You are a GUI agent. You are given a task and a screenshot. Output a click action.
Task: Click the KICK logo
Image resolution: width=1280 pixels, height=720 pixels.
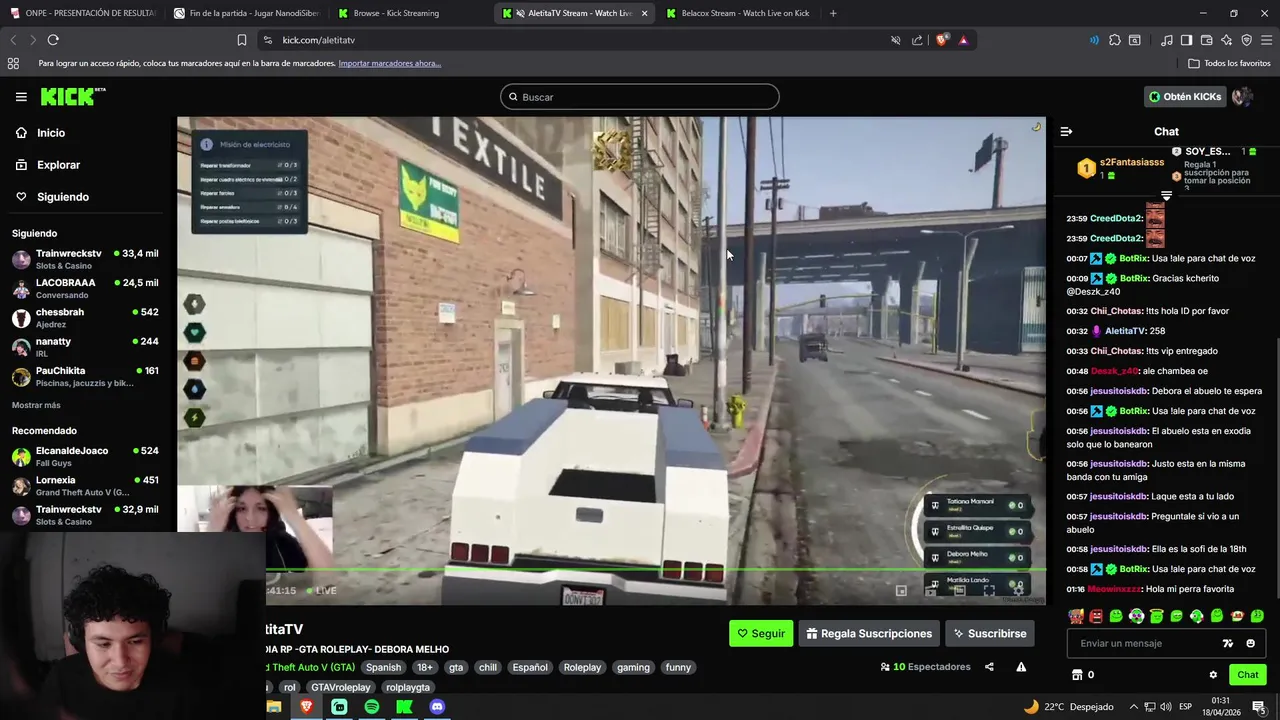[73, 97]
